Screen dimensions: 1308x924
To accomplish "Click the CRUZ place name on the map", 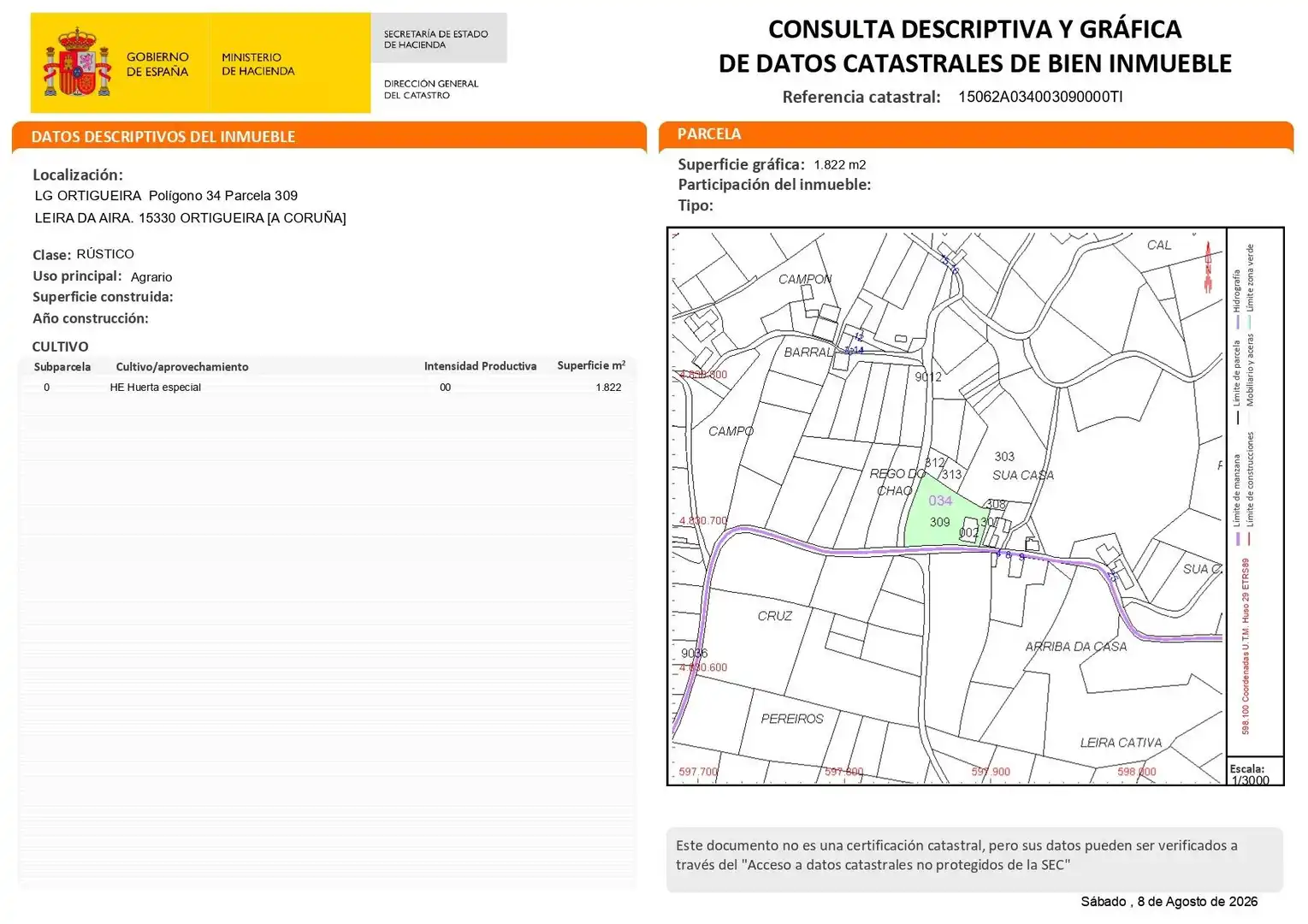I will [x=775, y=616].
